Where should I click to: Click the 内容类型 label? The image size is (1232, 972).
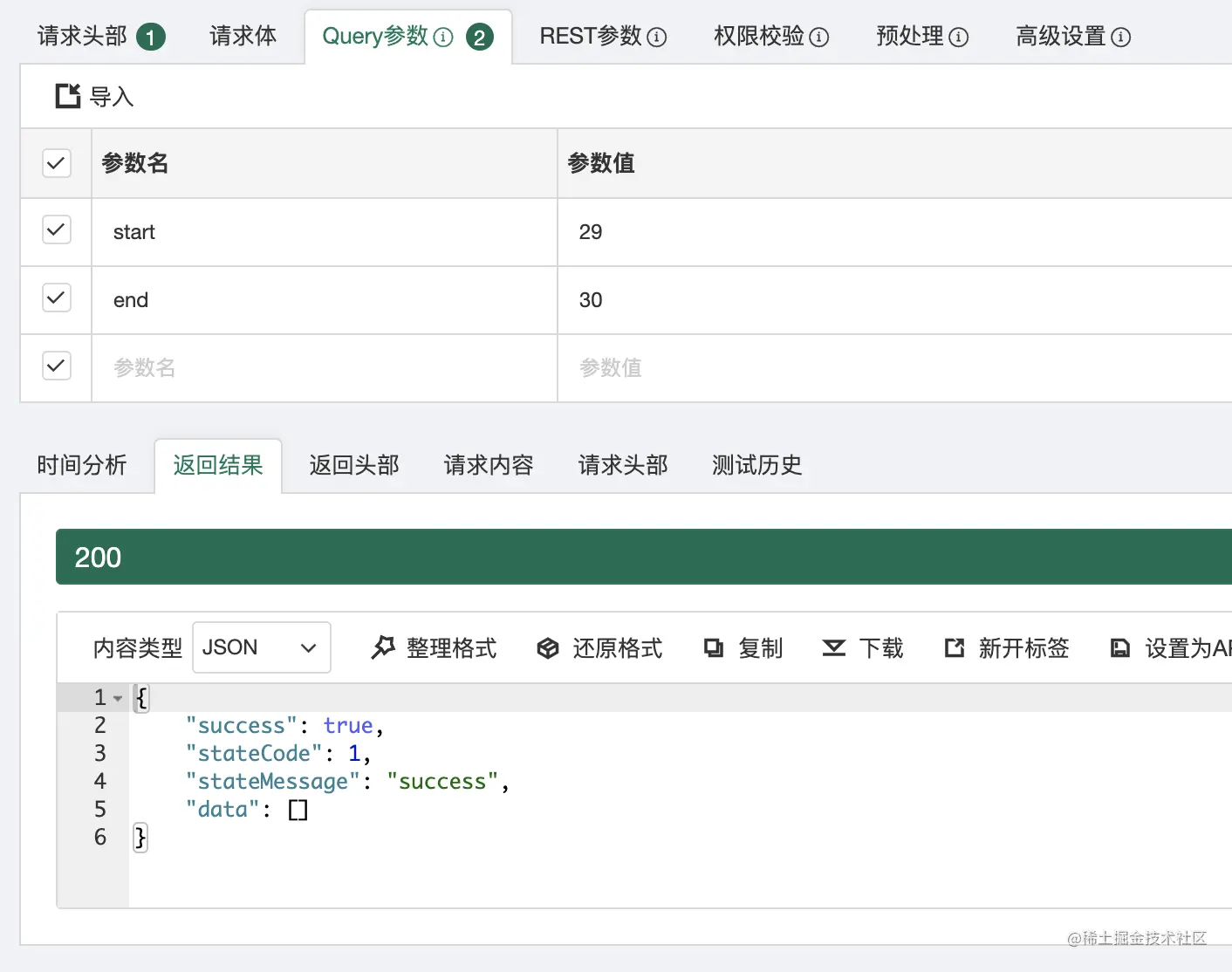138,648
